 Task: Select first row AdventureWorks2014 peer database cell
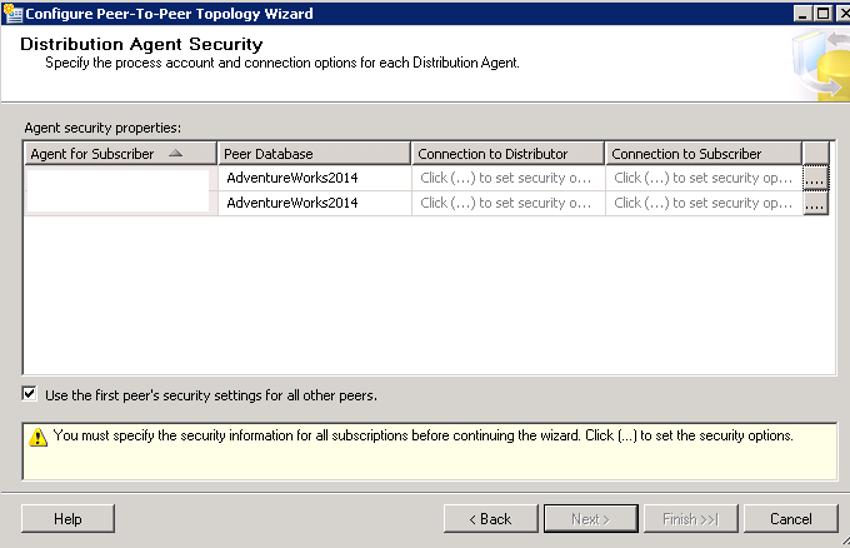click(x=314, y=178)
